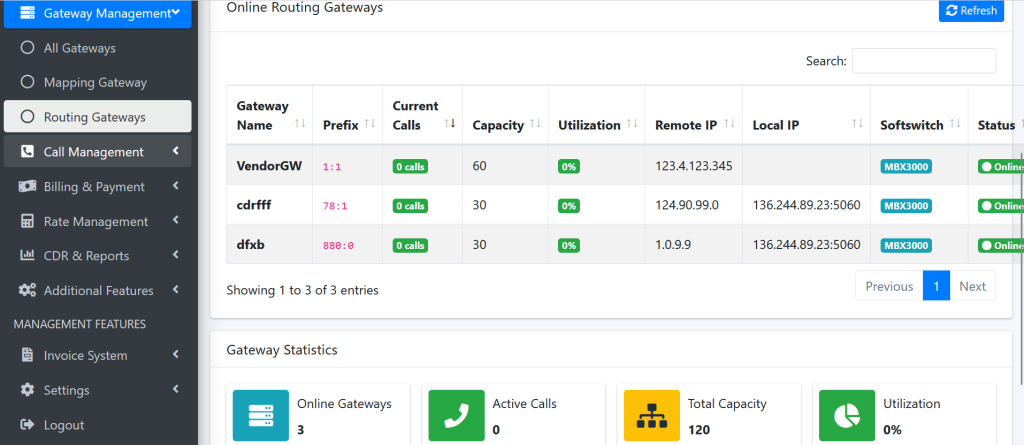This screenshot has height=445, width=1024.
Task: Click the Additional Features gears icon
Action: tap(27, 290)
